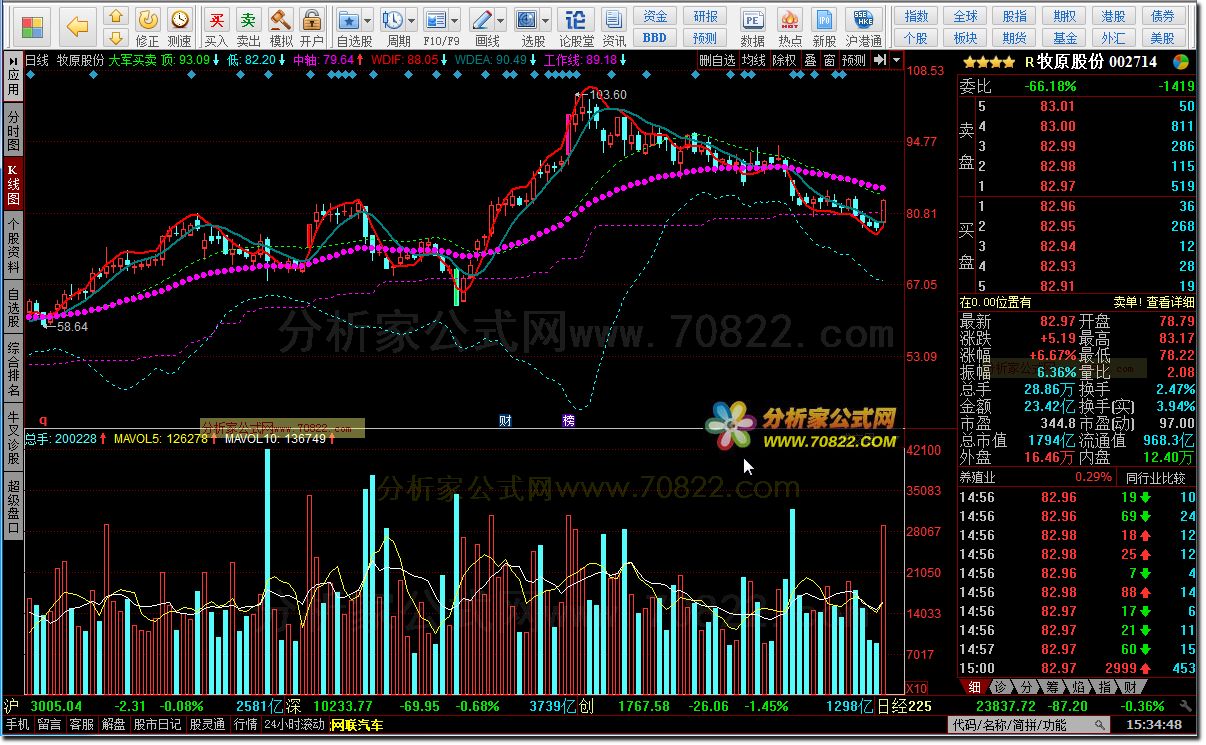The width and height of the screenshot is (1206, 745).
Task: Expand the 画线 dropdown arrow
Action: 501,20
